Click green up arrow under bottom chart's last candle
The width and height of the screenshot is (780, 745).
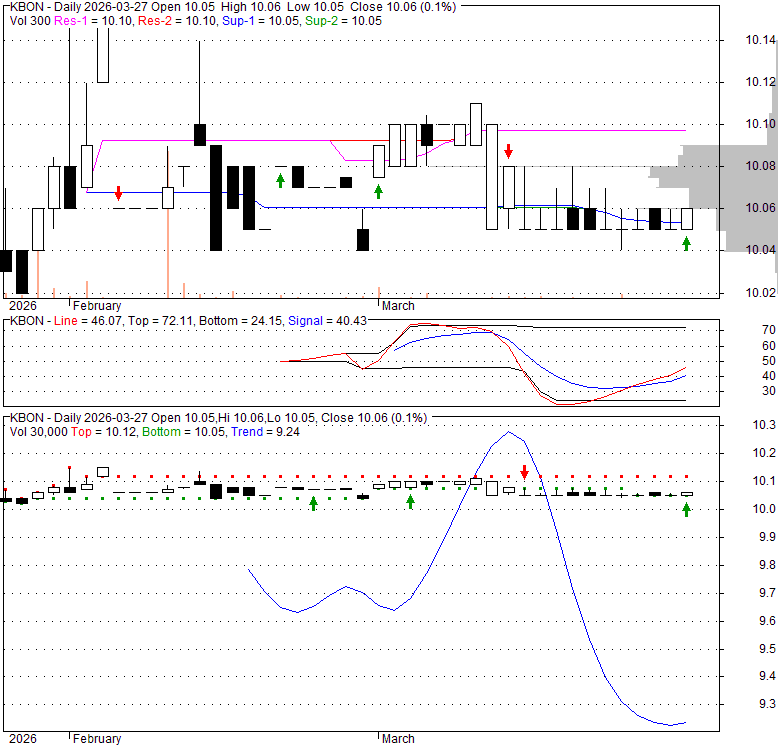pos(686,510)
